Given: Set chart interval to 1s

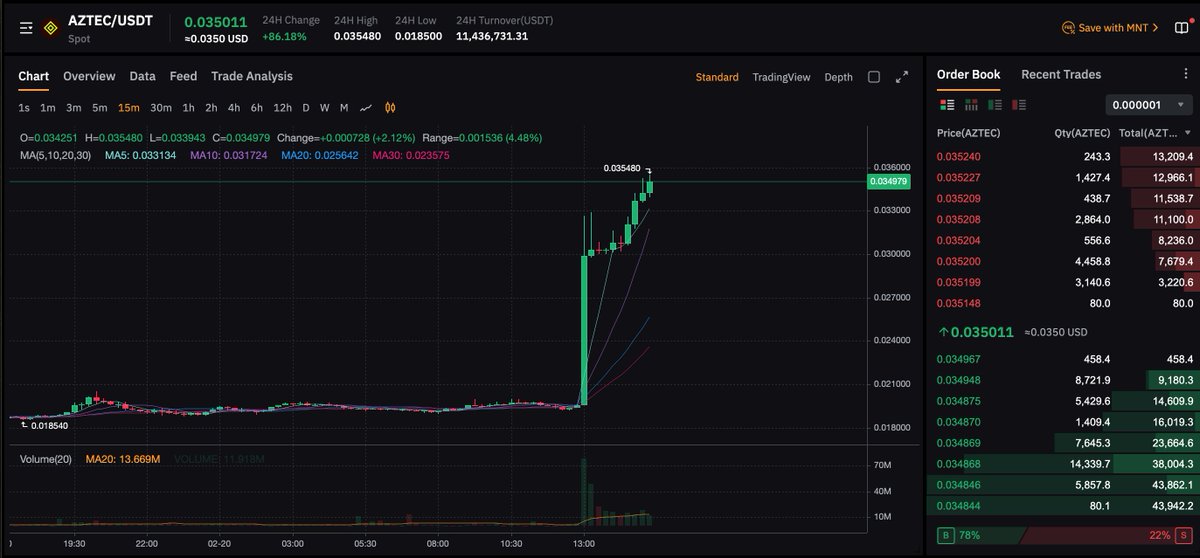Looking at the screenshot, I should click(x=24, y=108).
